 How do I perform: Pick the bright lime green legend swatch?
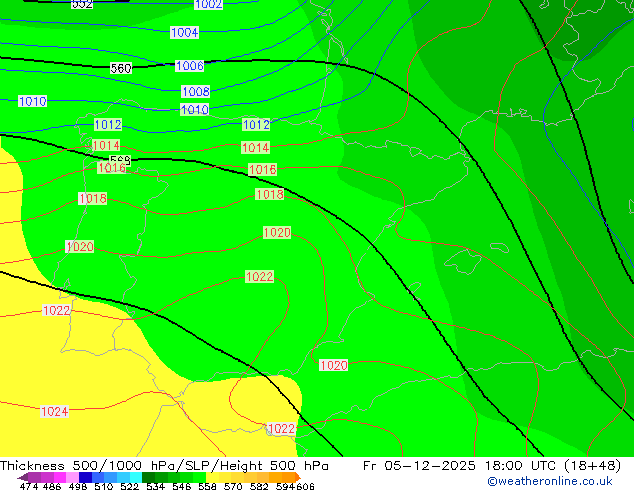pos(199,477)
